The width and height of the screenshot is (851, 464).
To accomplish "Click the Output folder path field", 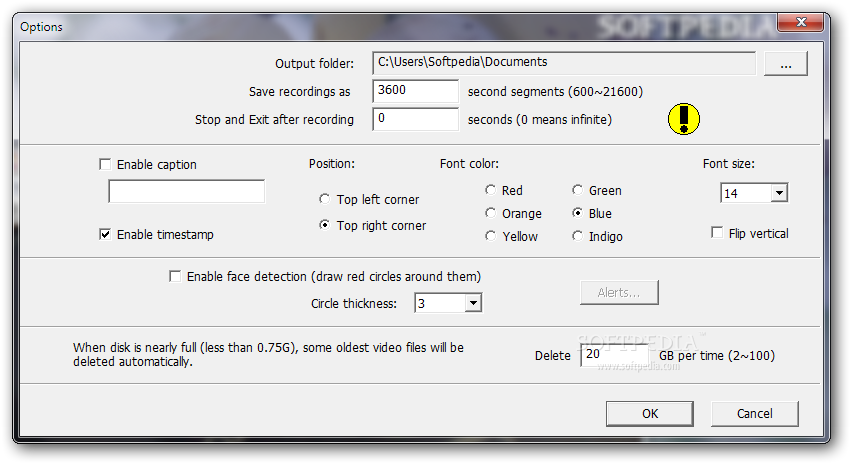I will click(564, 63).
